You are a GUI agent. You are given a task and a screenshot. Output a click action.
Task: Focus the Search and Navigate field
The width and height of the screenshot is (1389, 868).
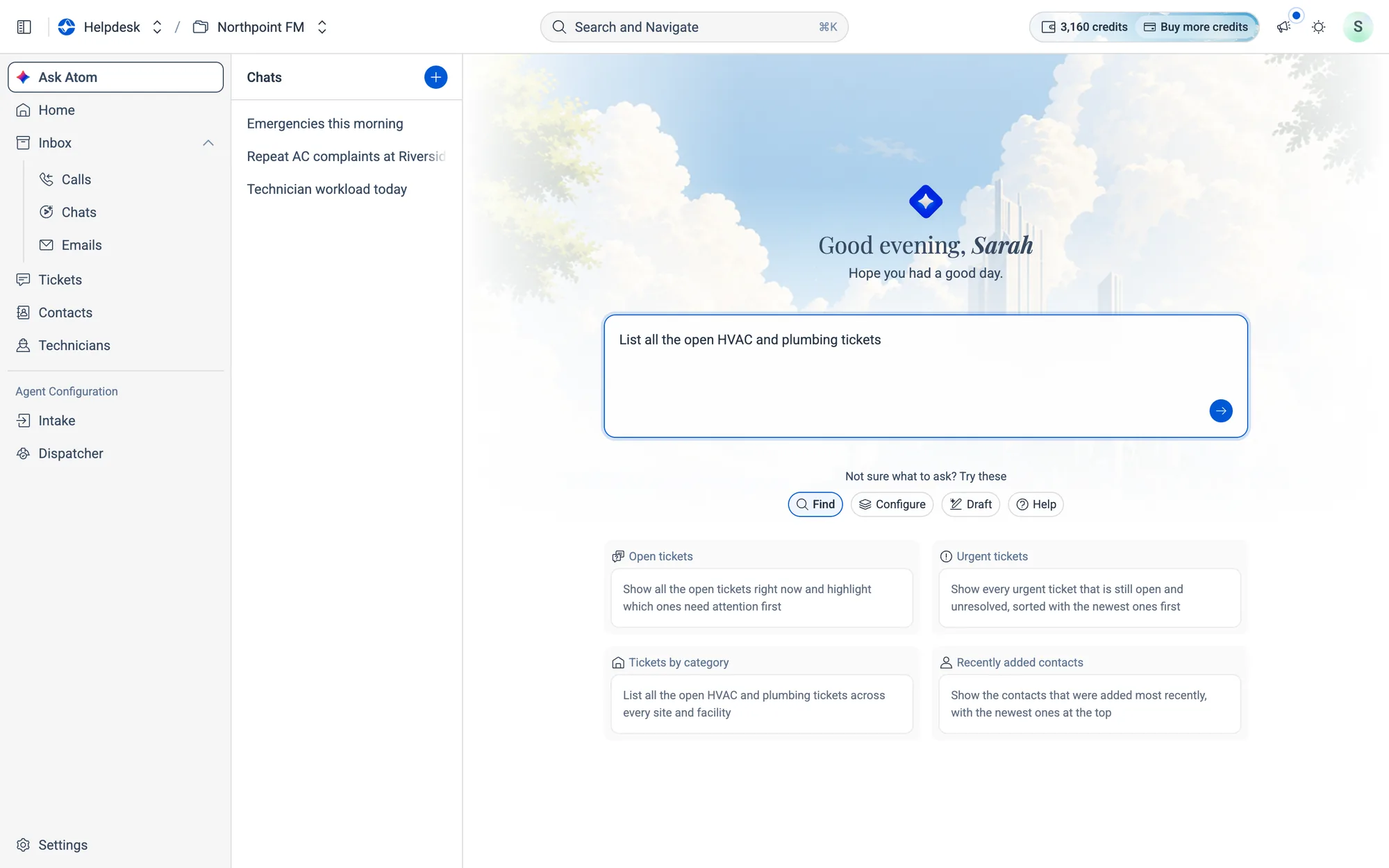point(694,27)
